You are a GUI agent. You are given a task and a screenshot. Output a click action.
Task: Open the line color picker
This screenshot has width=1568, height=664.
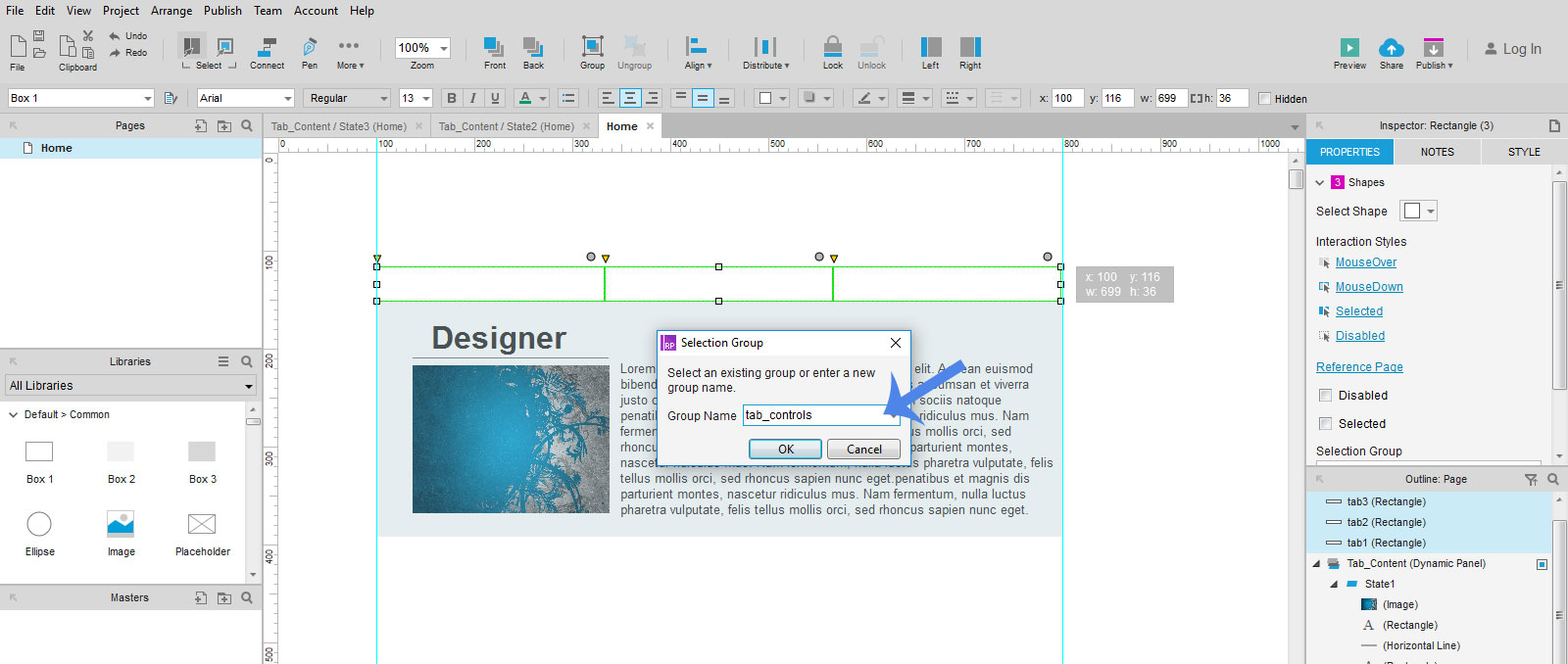[x=869, y=98]
